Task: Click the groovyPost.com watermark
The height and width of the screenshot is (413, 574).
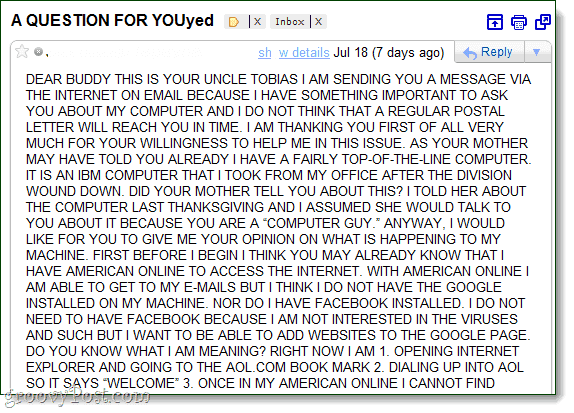Action: point(77,397)
